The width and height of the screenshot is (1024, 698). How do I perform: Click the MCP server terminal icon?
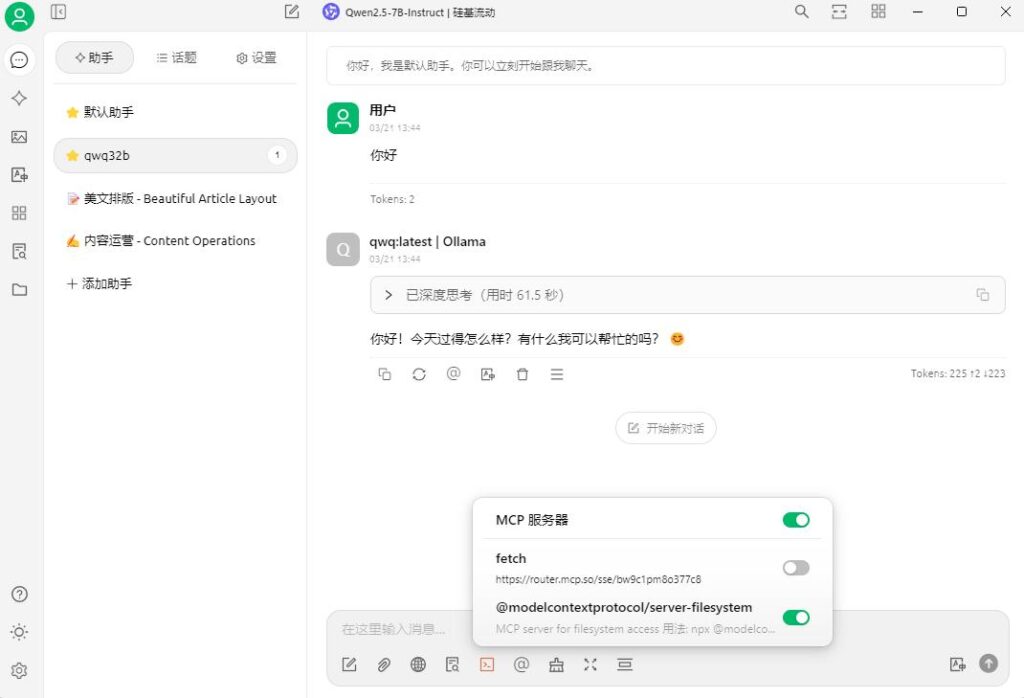(x=487, y=665)
